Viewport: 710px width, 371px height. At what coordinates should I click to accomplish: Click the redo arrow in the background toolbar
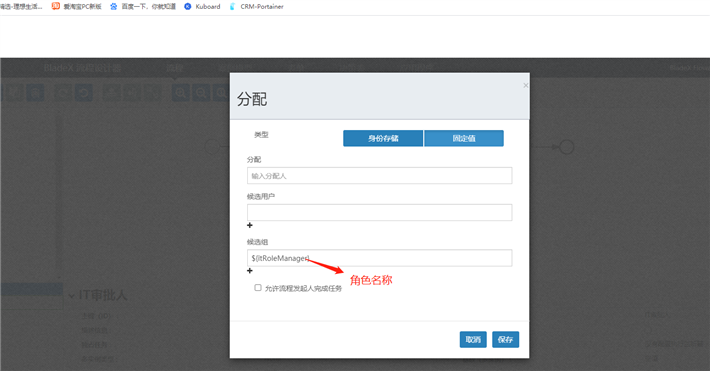63,93
